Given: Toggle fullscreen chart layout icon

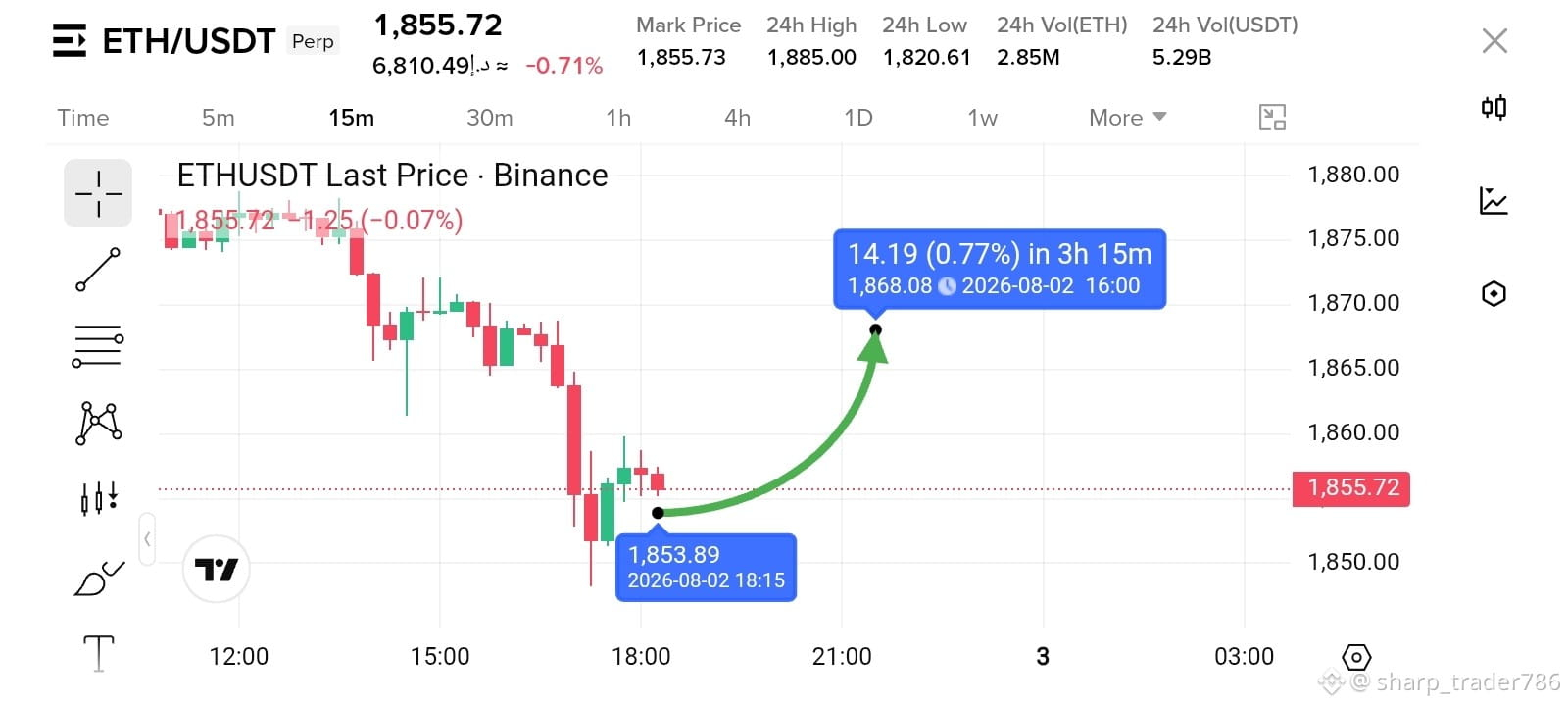Looking at the screenshot, I should (x=1272, y=118).
